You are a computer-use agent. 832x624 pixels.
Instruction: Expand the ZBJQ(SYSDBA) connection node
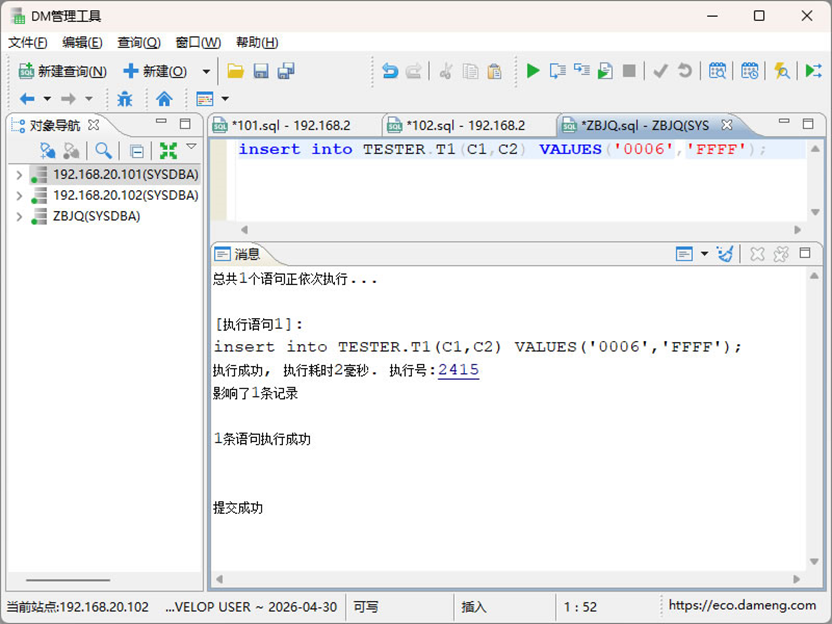[x=20, y=215]
